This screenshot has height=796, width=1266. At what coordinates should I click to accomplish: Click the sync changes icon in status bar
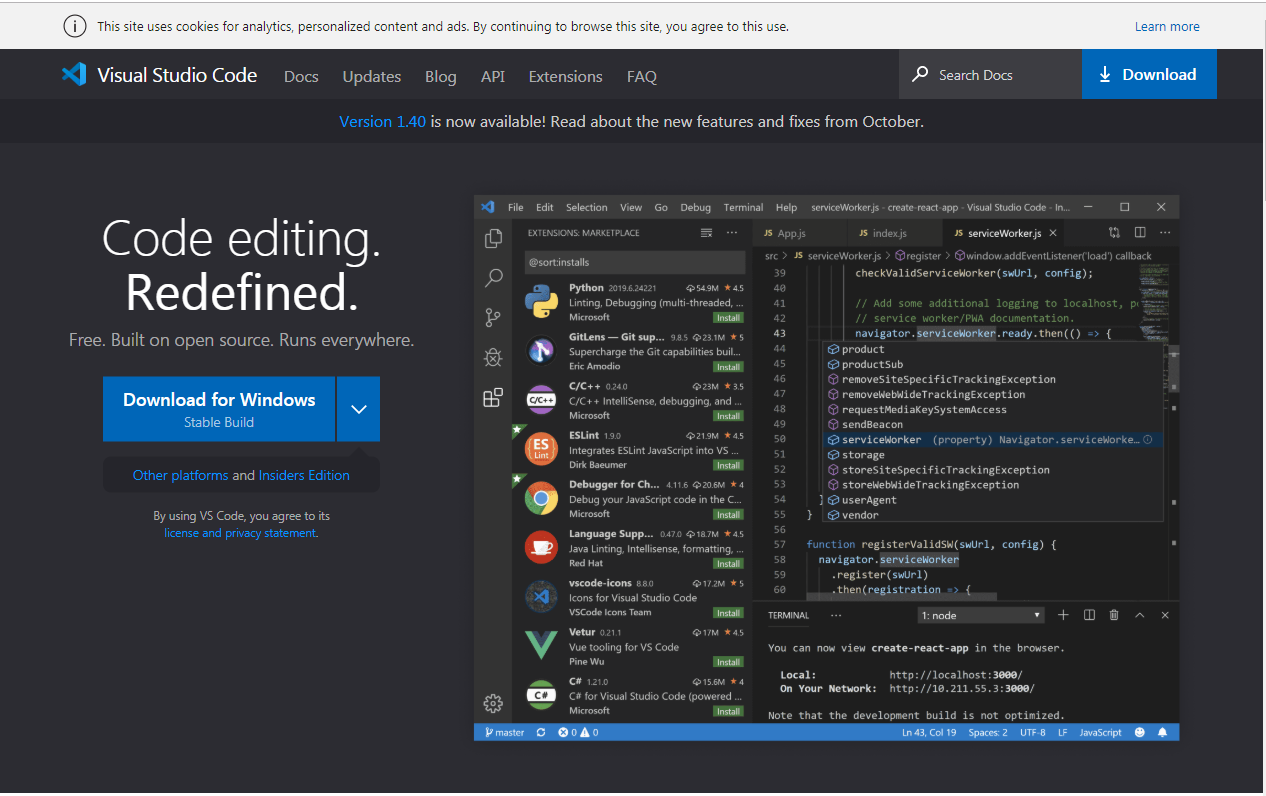coord(541,732)
